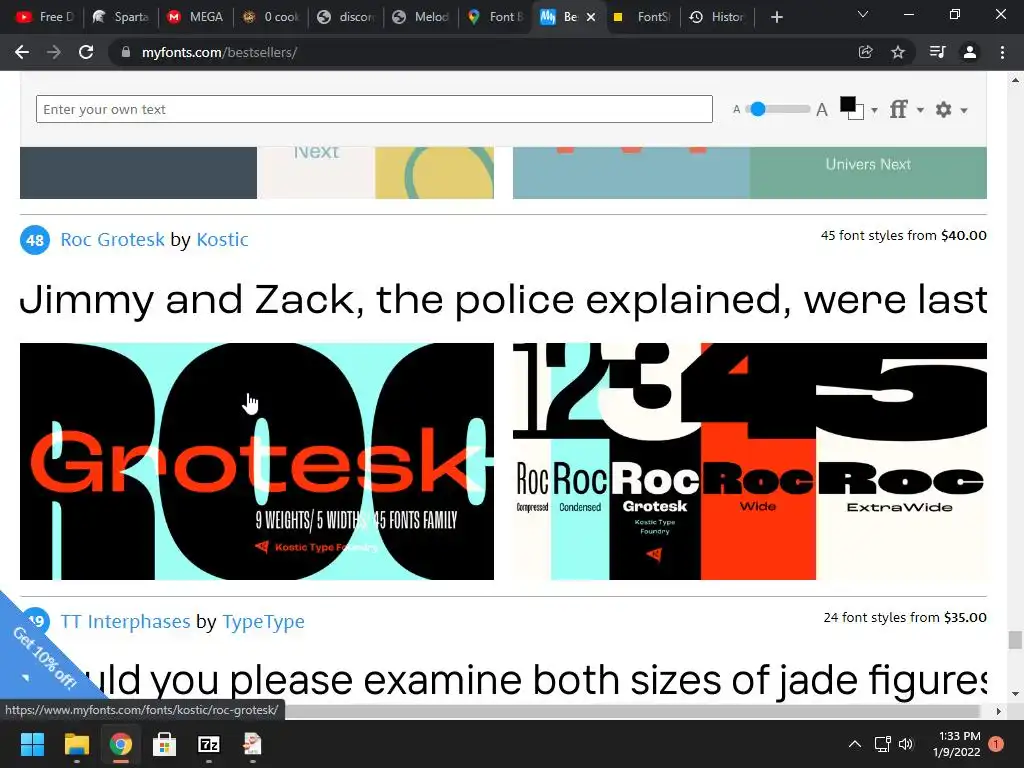1024x768 pixels.
Task: Open 7-Zip from taskbar
Action: [x=209, y=744]
